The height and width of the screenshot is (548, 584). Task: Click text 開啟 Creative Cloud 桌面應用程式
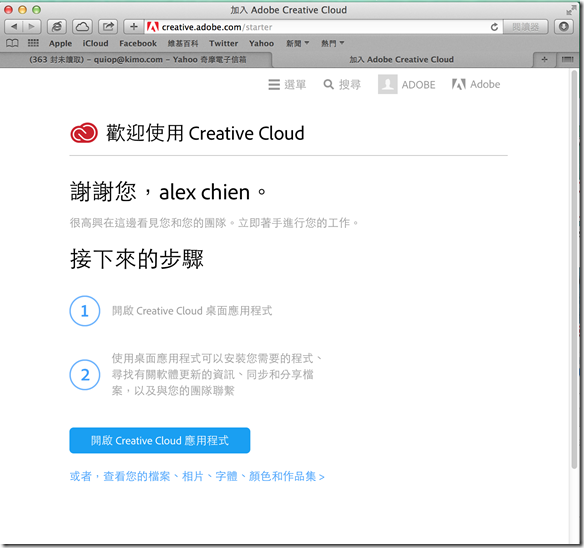[192, 311]
